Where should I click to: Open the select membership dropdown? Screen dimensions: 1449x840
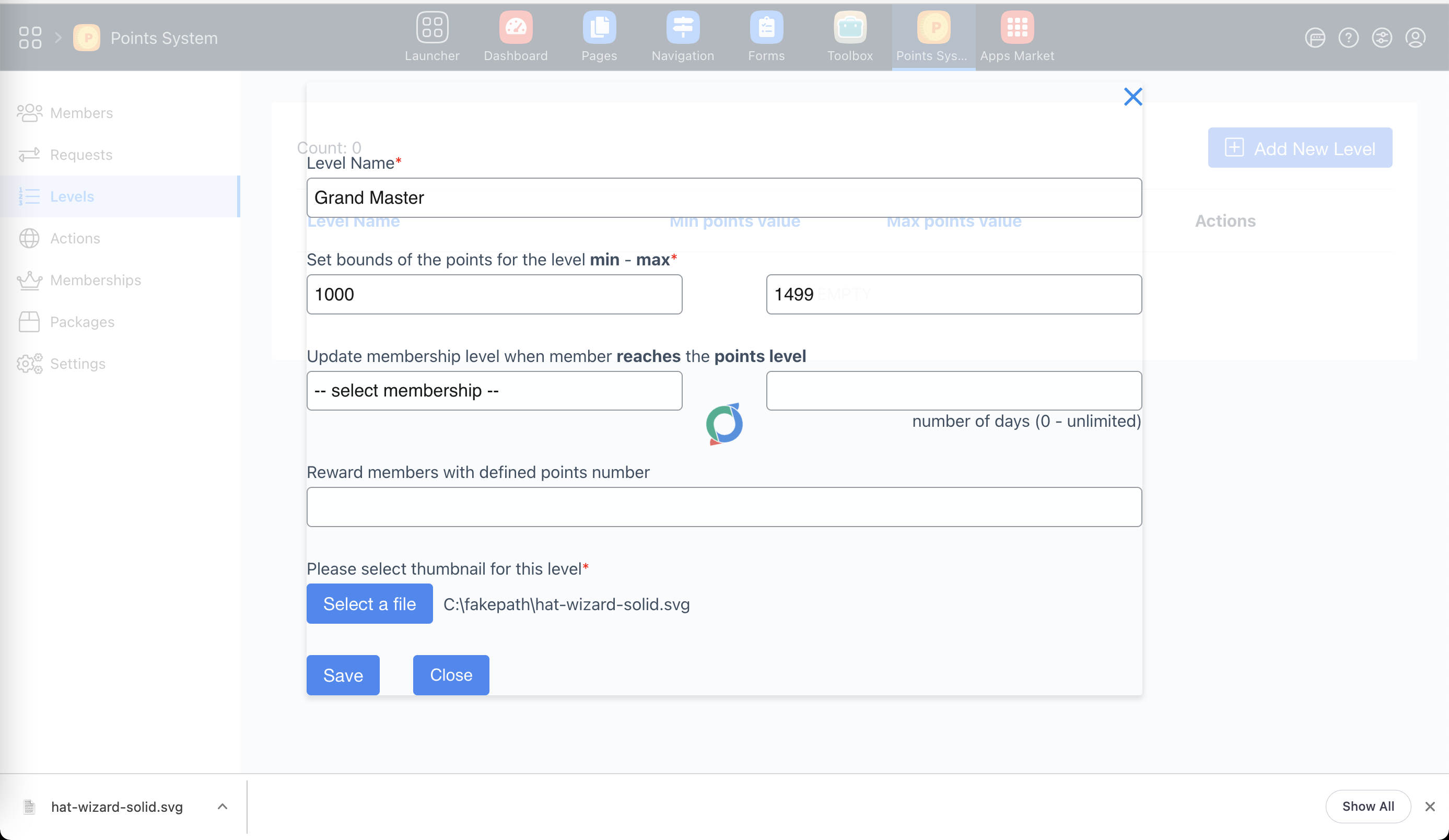pos(494,390)
